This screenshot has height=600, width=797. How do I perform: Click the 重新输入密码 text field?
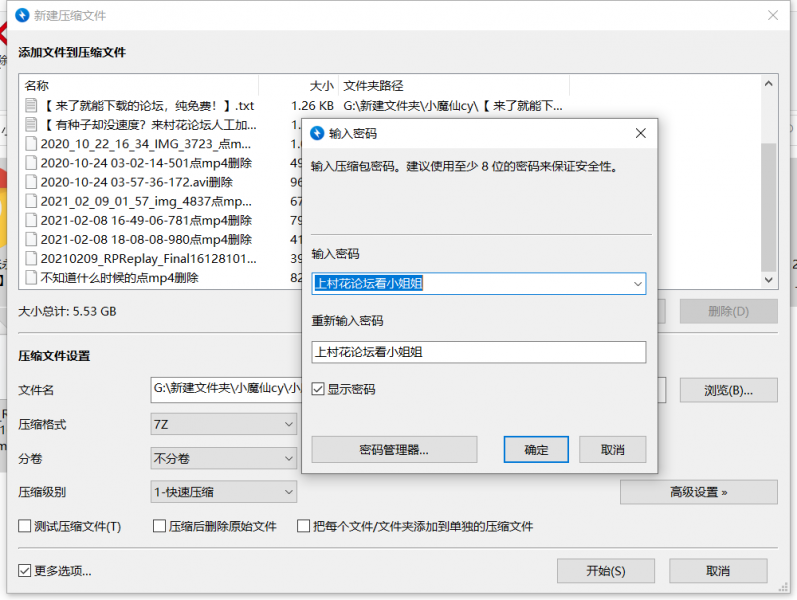point(478,352)
